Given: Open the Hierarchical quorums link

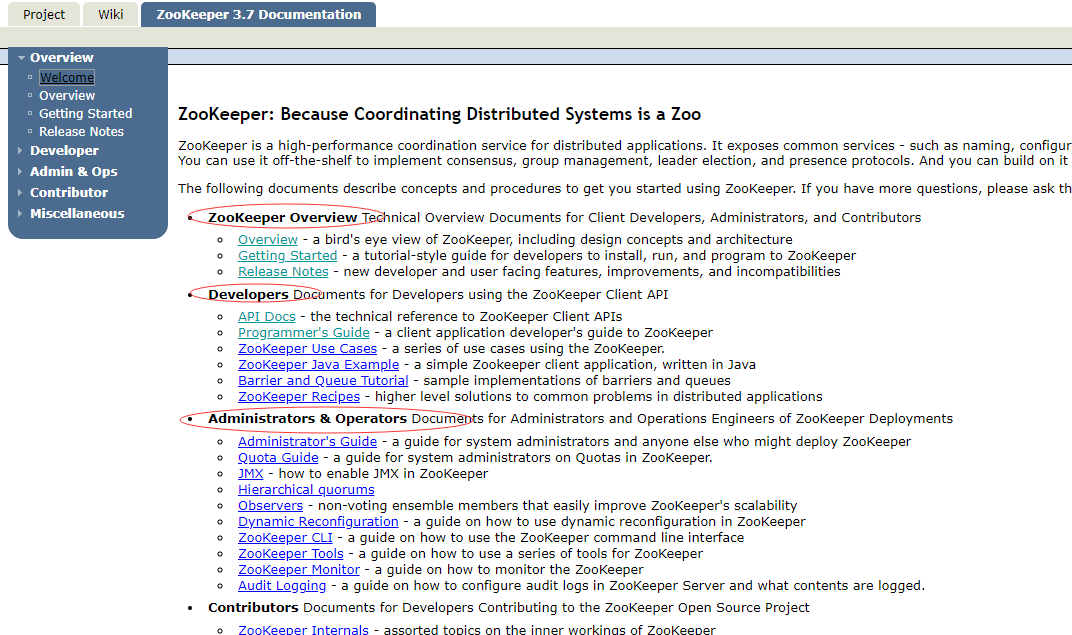Looking at the screenshot, I should (306, 490).
